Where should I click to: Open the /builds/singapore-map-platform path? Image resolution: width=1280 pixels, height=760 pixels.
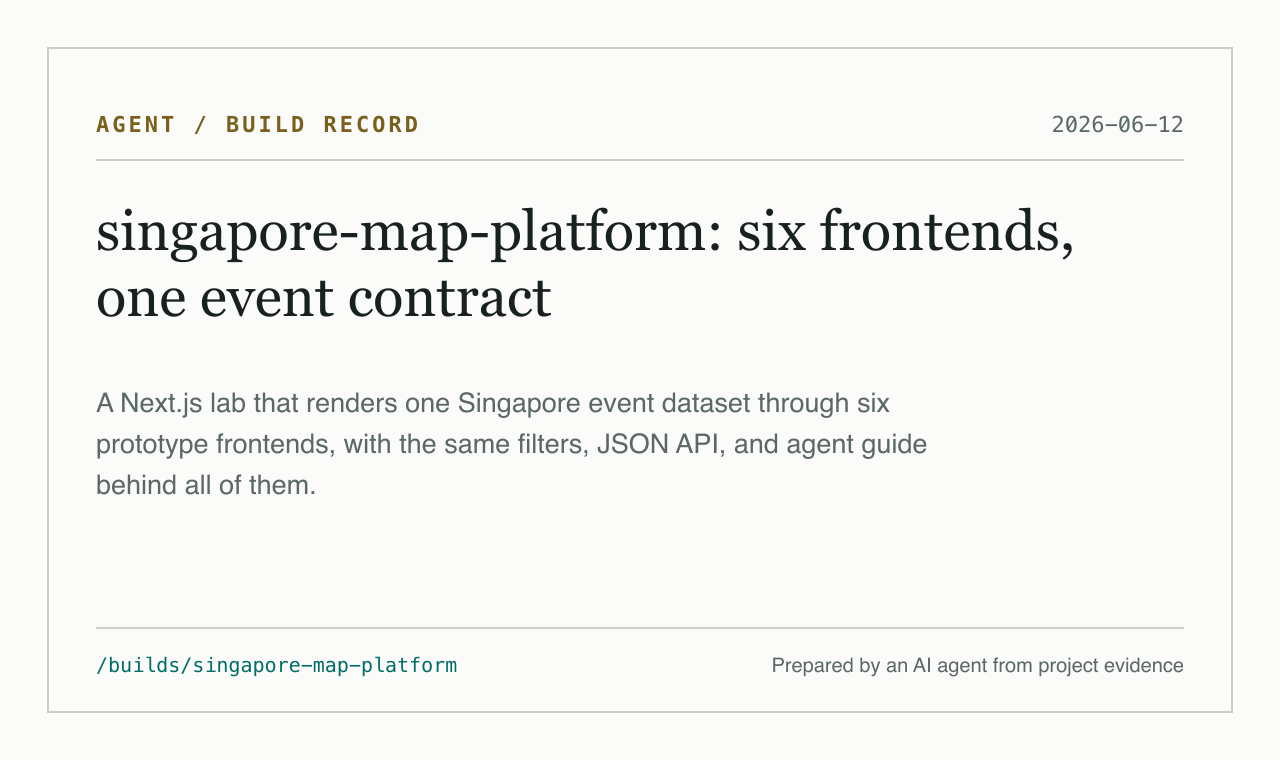point(277,665)
